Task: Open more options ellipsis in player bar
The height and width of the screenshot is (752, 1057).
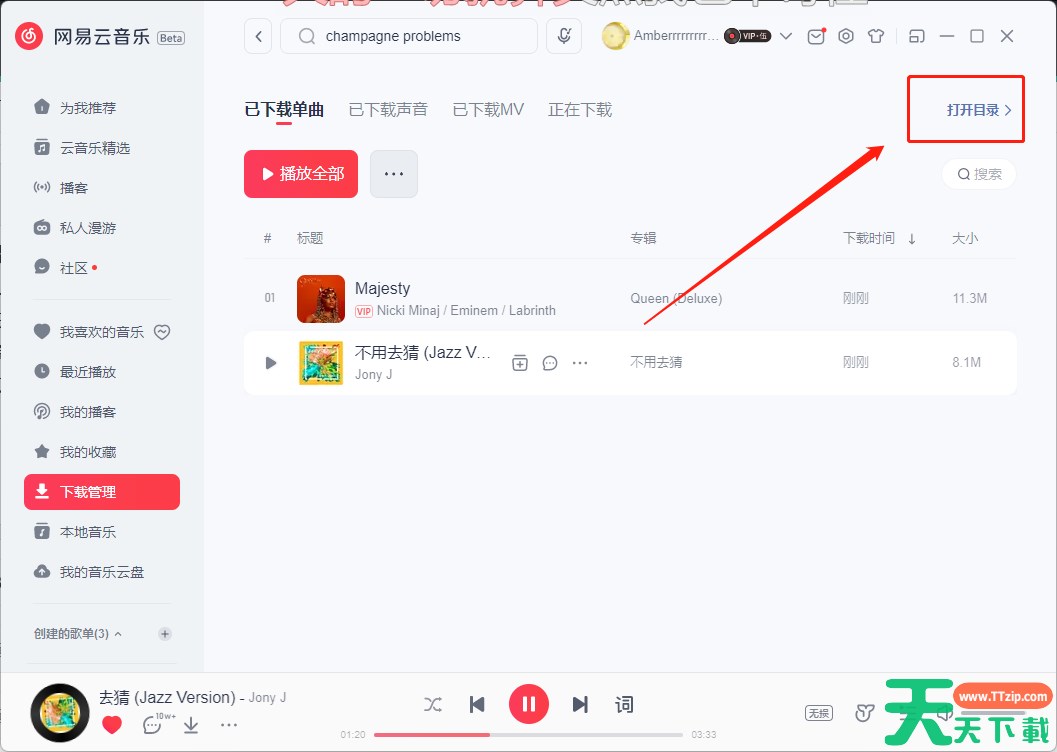Action: (229, 725)
